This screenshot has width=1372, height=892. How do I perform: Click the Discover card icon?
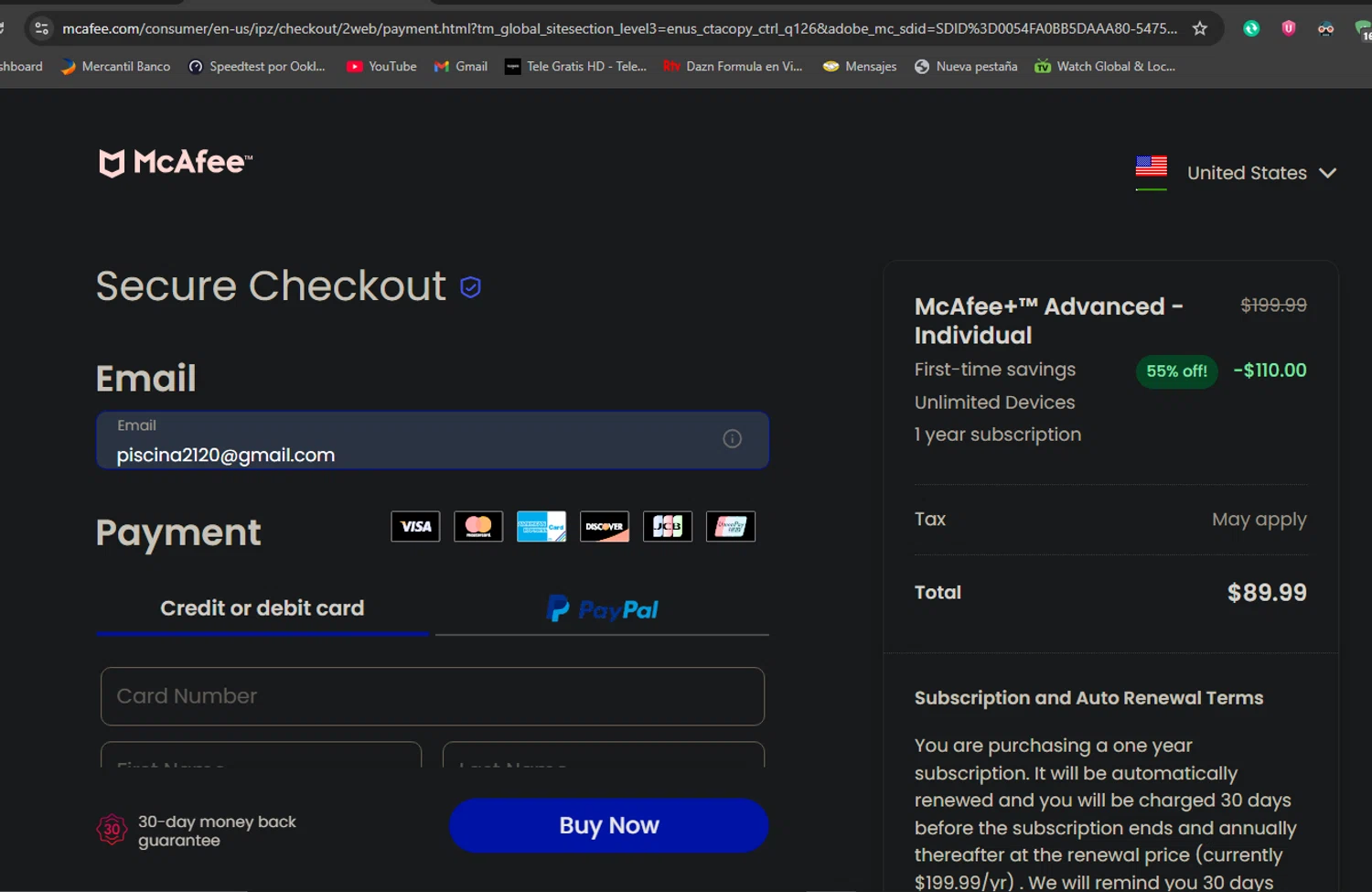tap(605, 527)
